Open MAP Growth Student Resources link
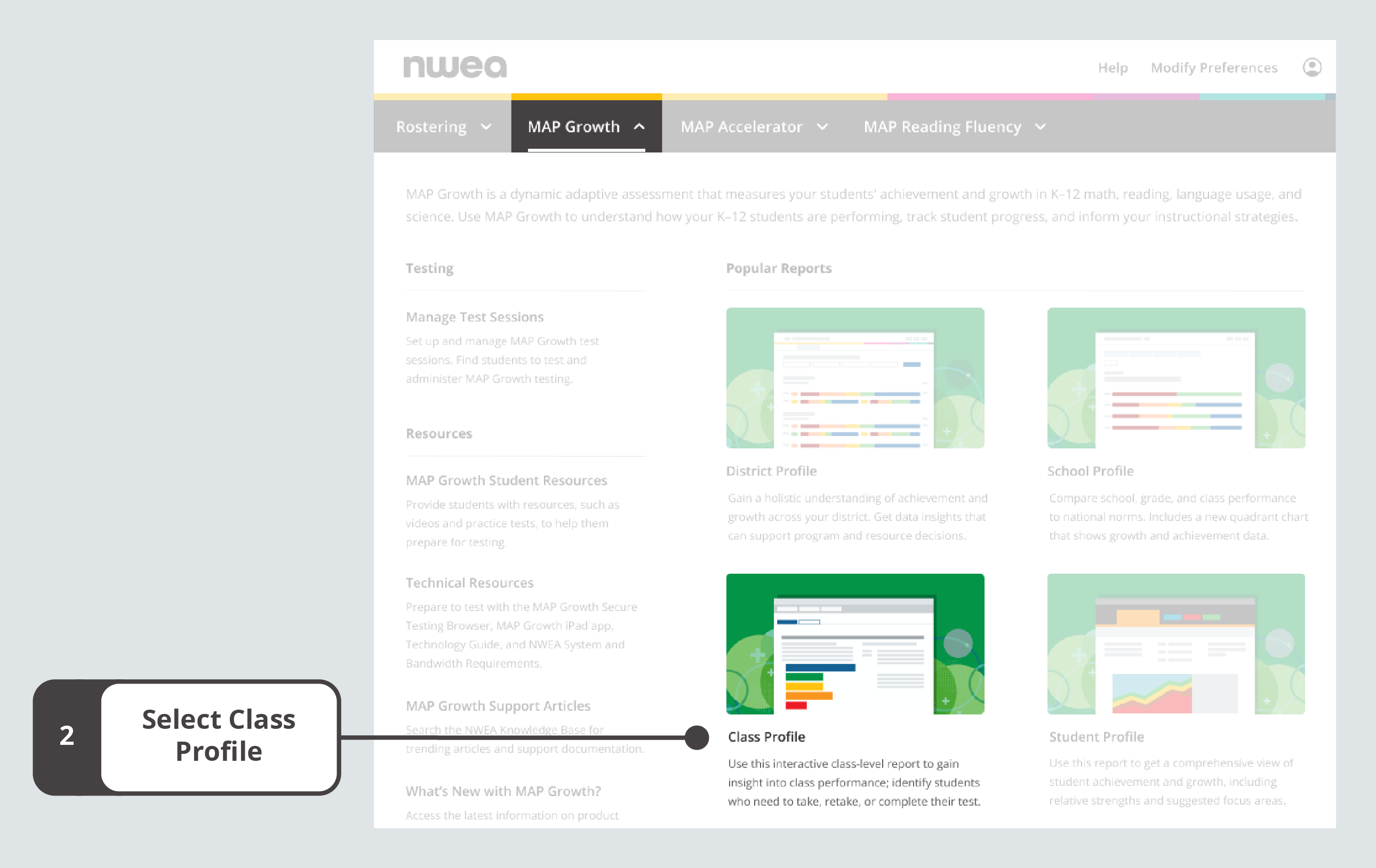Viewport: 1376px width, 868px height. click(x=502, y=480)
